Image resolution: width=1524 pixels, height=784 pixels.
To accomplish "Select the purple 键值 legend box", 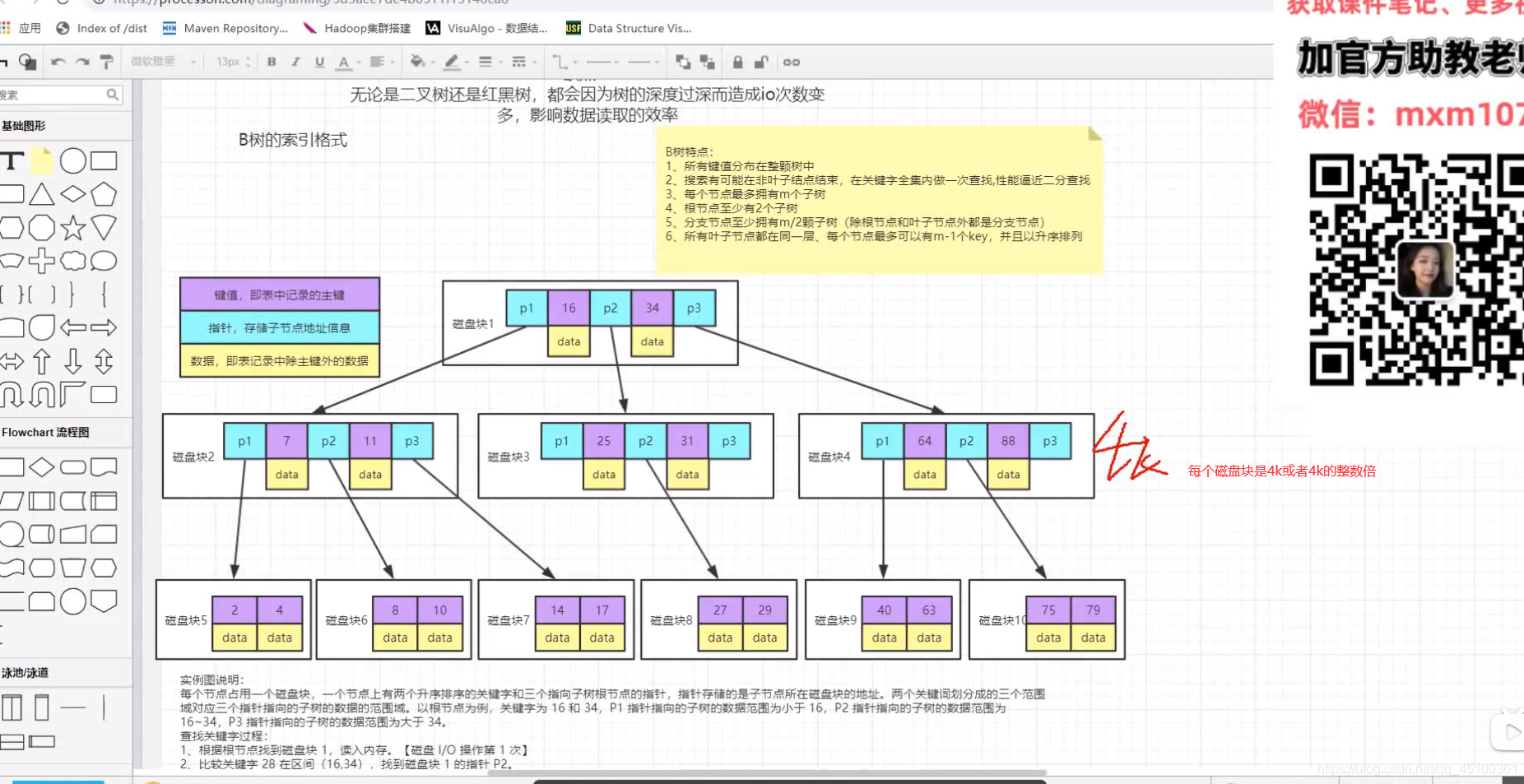I will click(x=280, y=295).
